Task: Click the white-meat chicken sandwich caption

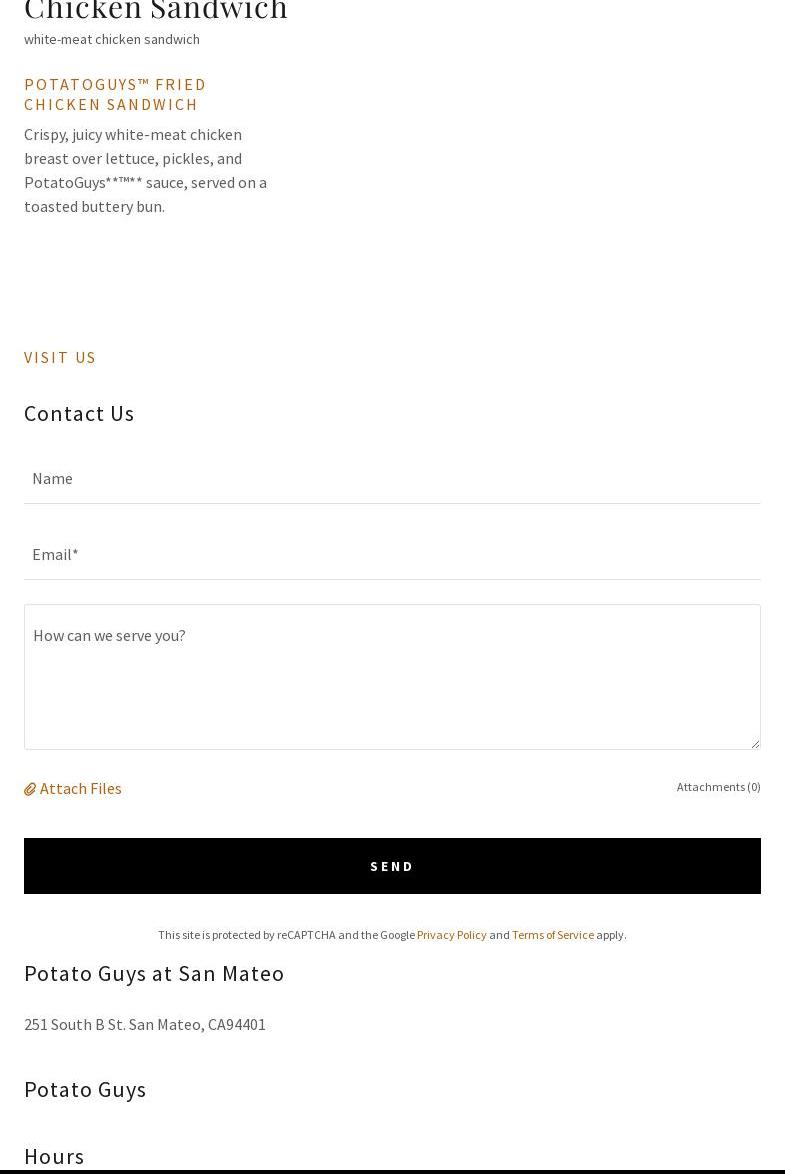Action: [112, 39]
